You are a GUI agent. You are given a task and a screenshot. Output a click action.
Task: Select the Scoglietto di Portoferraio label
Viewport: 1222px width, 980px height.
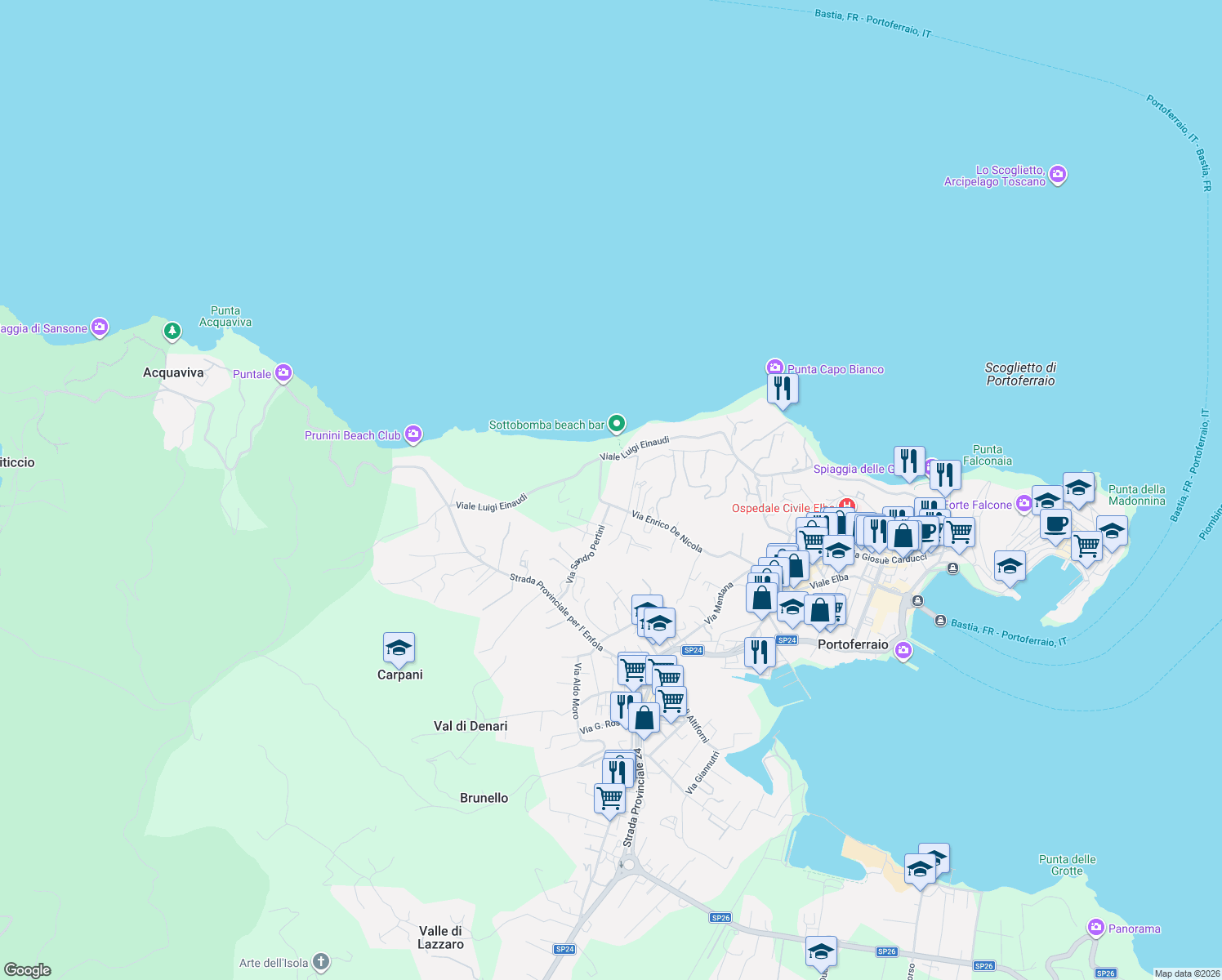pyautogui.click(x=1020, y=374)
